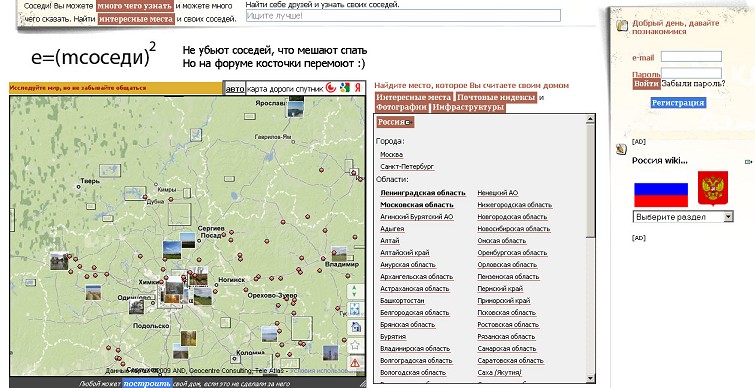Viewport: 755px width, 388px height.
Task: Expand the Россия wiki panel arrow
Action: point(748,162)
